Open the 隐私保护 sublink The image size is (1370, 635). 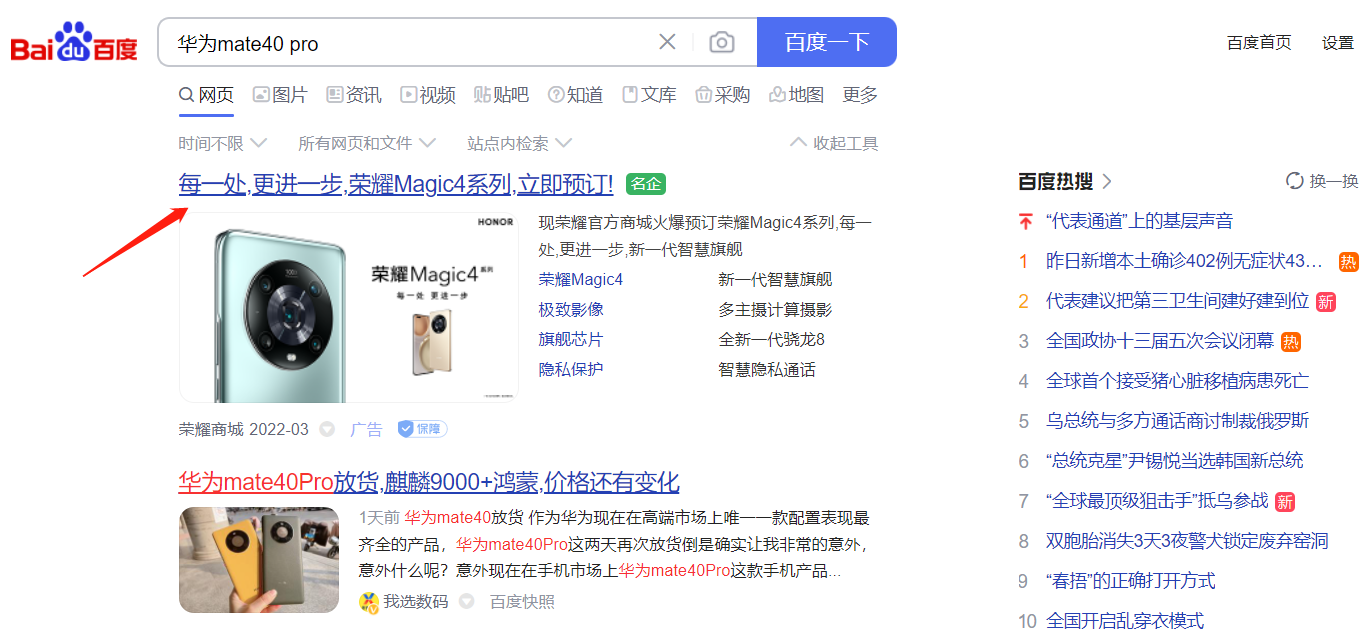click(571, 370)
